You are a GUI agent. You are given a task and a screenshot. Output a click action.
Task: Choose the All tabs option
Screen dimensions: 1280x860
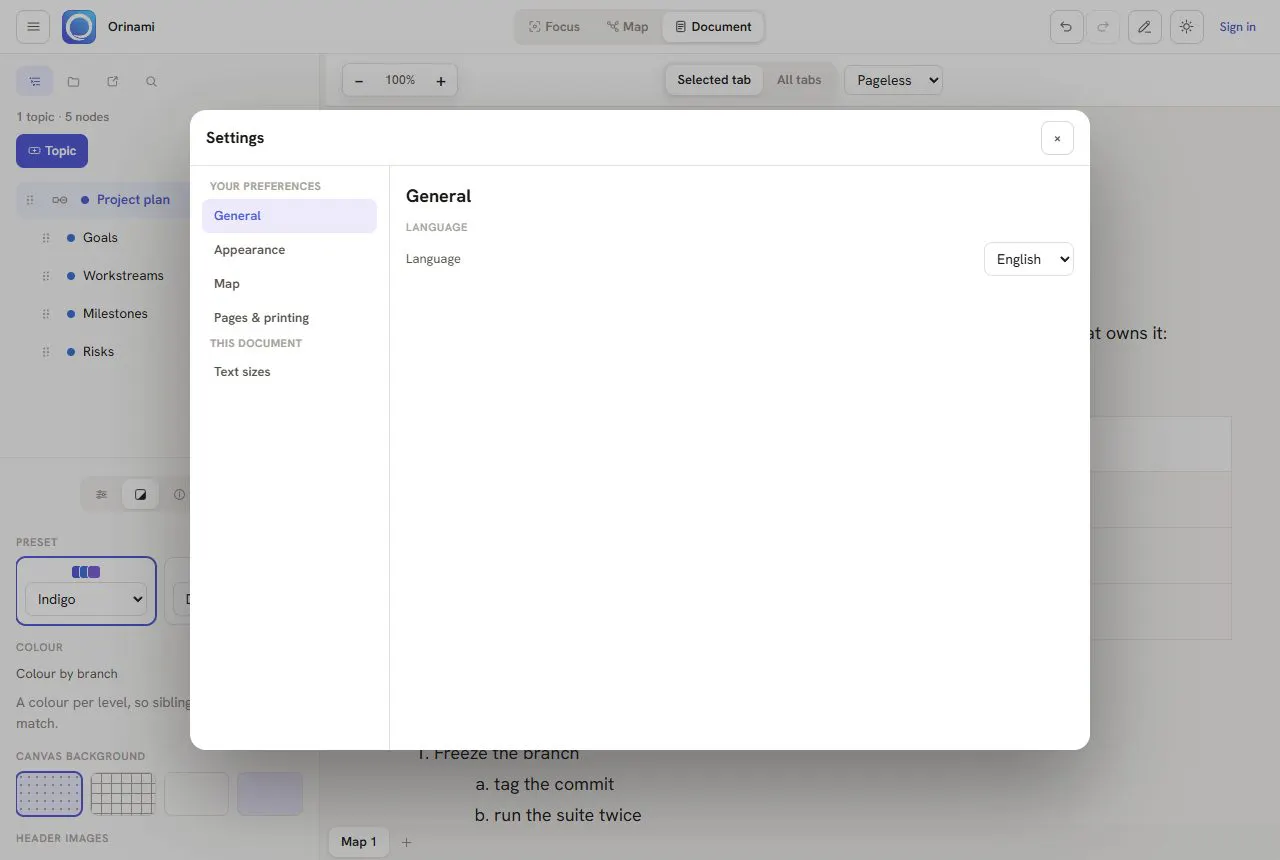799,80
